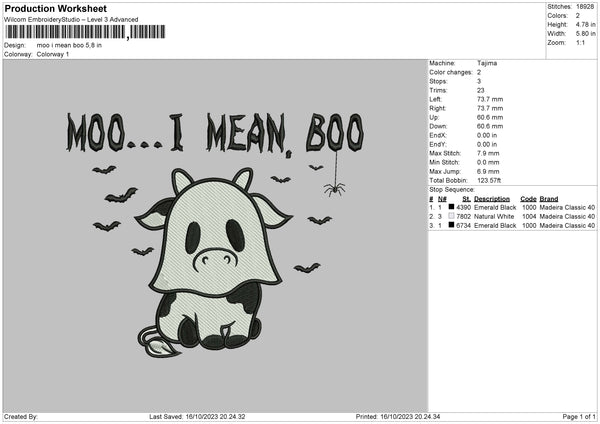Select the Max Stitch value 7.9 mm
Viewport: 600px width, 424px height.
[488, 153]
